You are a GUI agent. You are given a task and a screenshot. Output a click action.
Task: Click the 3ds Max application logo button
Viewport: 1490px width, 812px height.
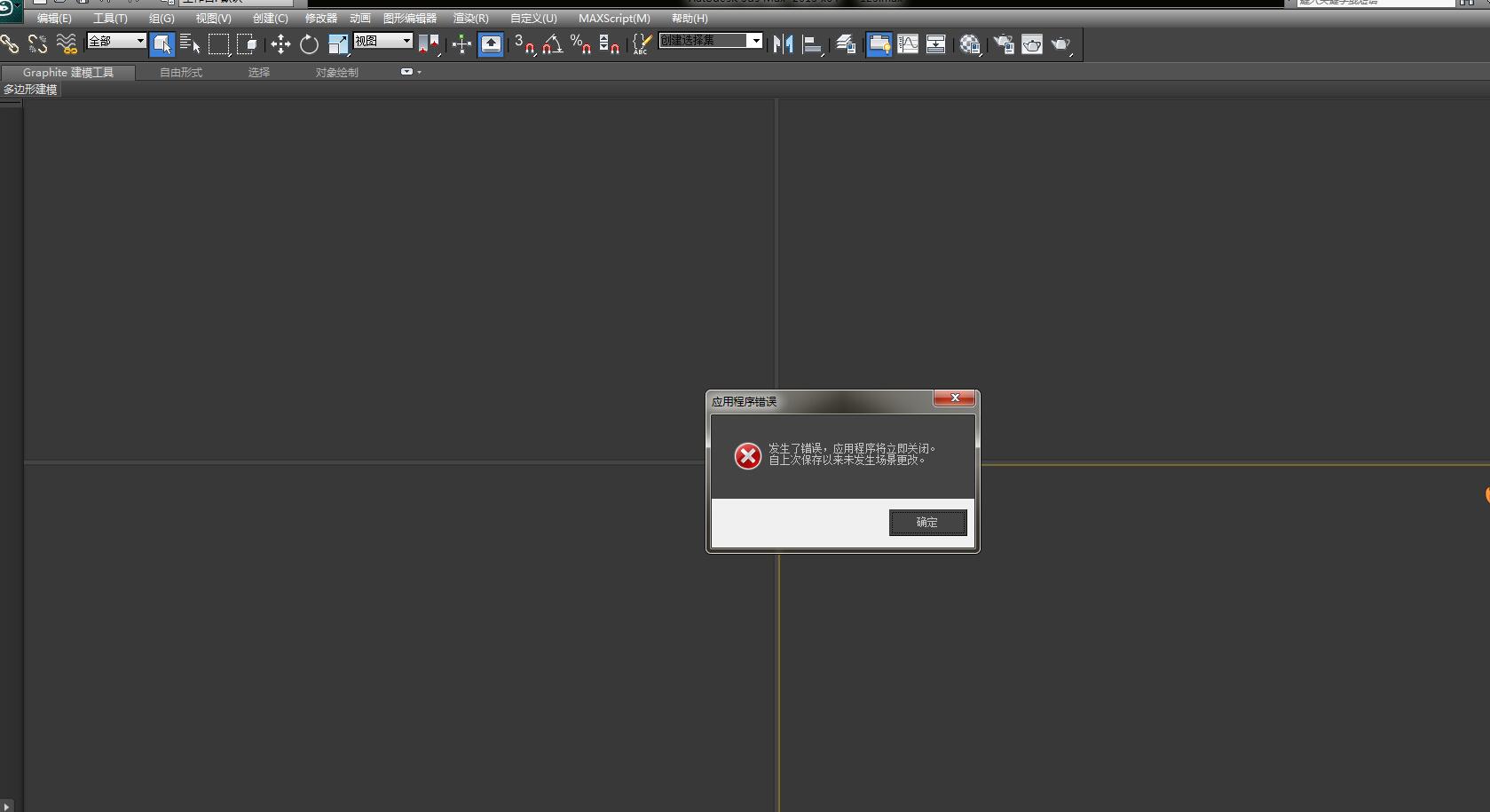11,10
